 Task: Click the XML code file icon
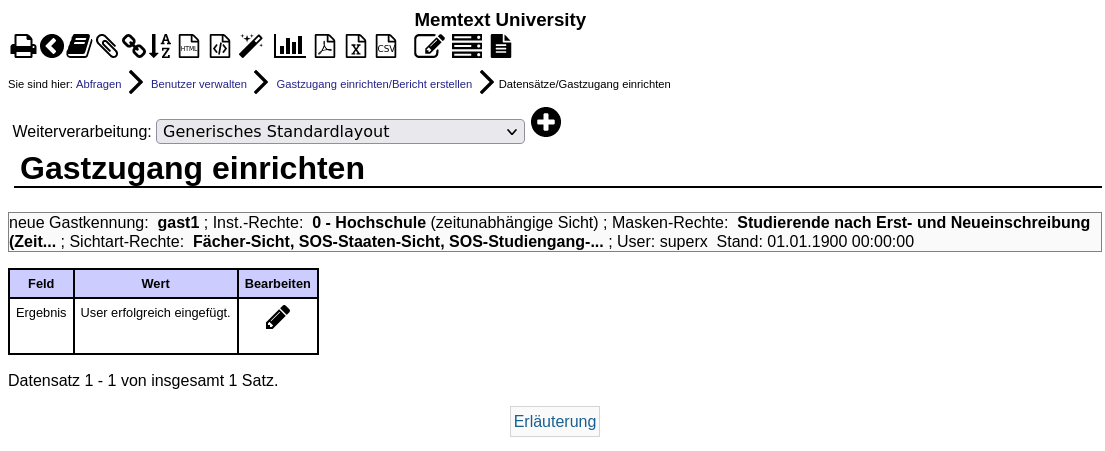(x=220, y=46)
